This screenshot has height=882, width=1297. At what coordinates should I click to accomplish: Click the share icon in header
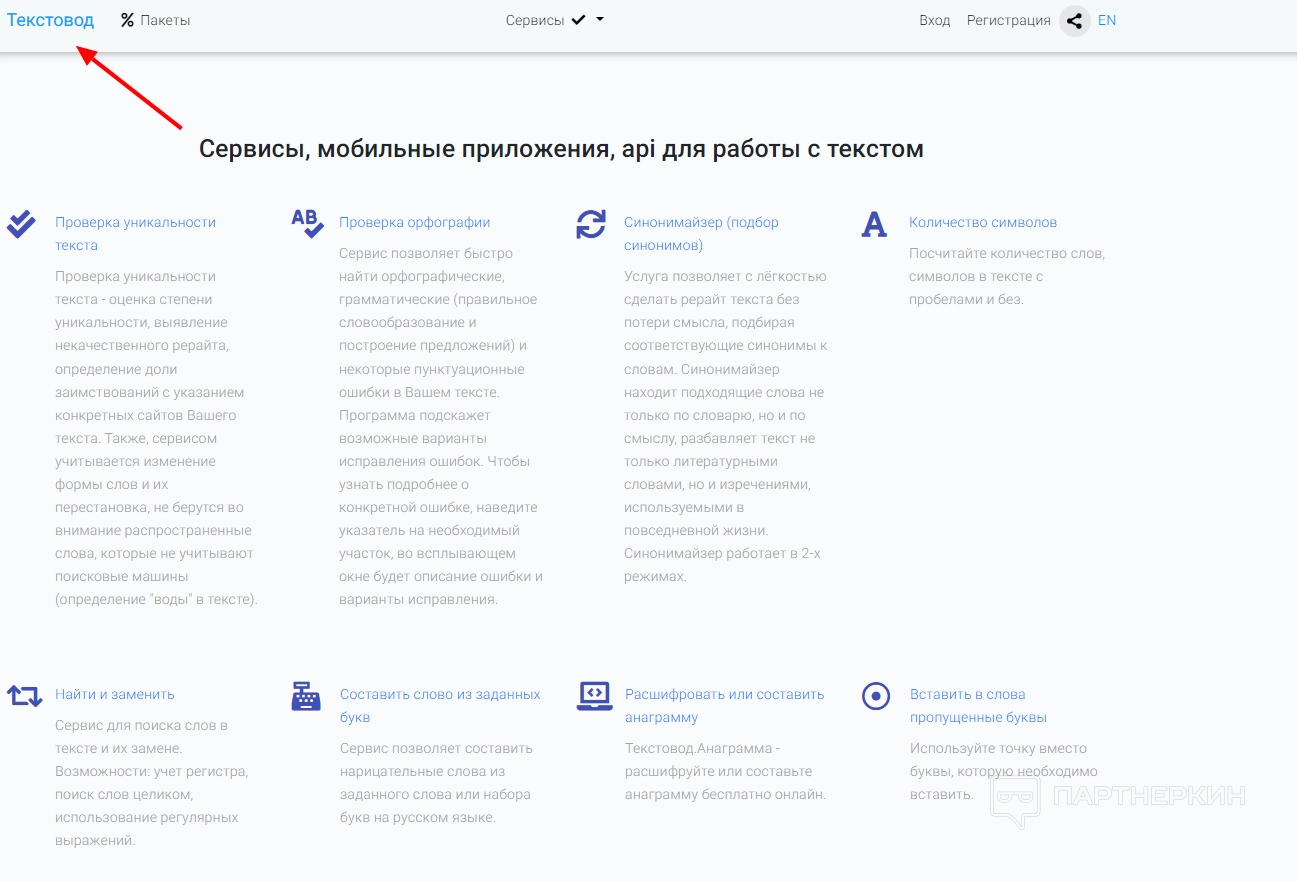pyautogui.click(x=1074, y=21)
